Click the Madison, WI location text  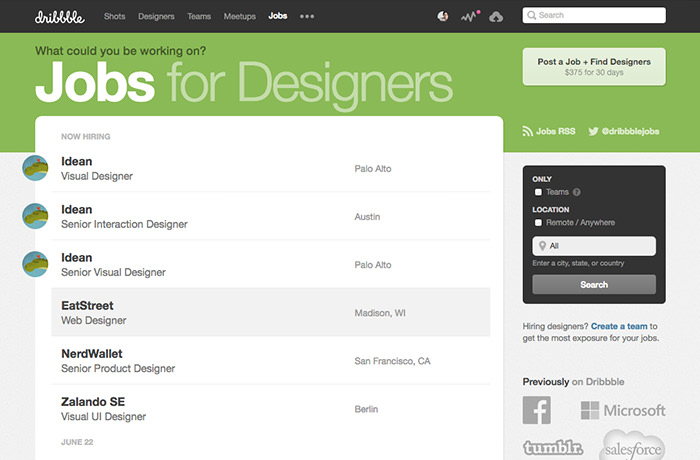click(x=380, y=313)
